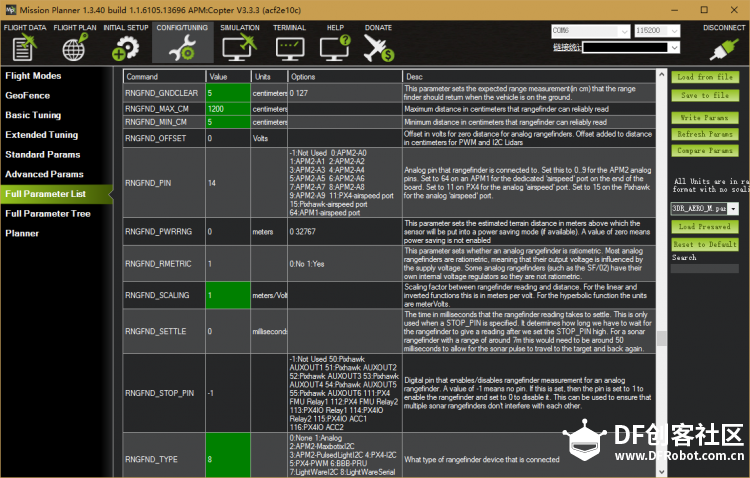Click the RNGFND_PIN command name
750x478 pixels.
pos(148,183)
